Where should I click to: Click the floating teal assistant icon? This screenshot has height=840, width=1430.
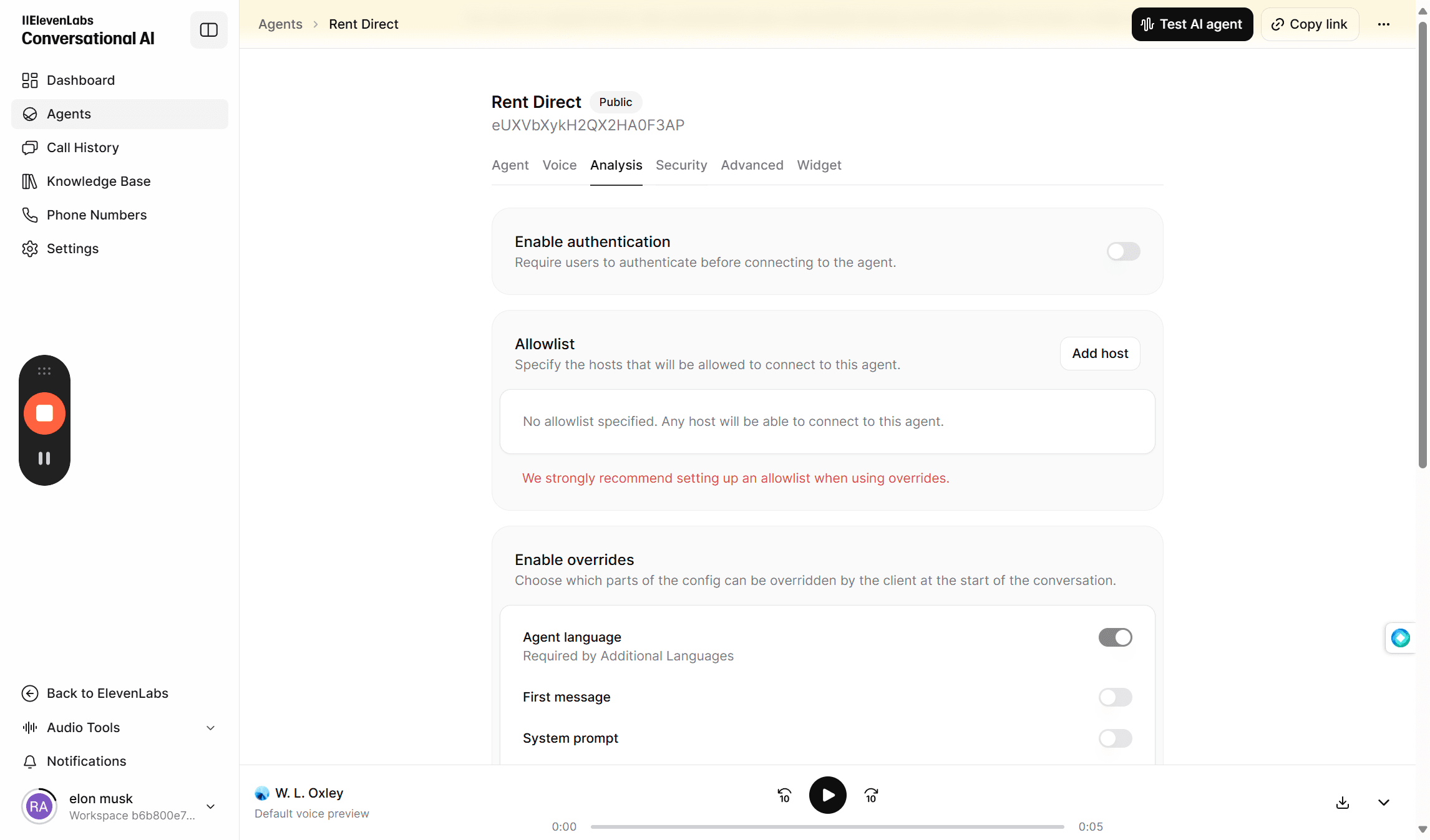[x=1401, y=638]
